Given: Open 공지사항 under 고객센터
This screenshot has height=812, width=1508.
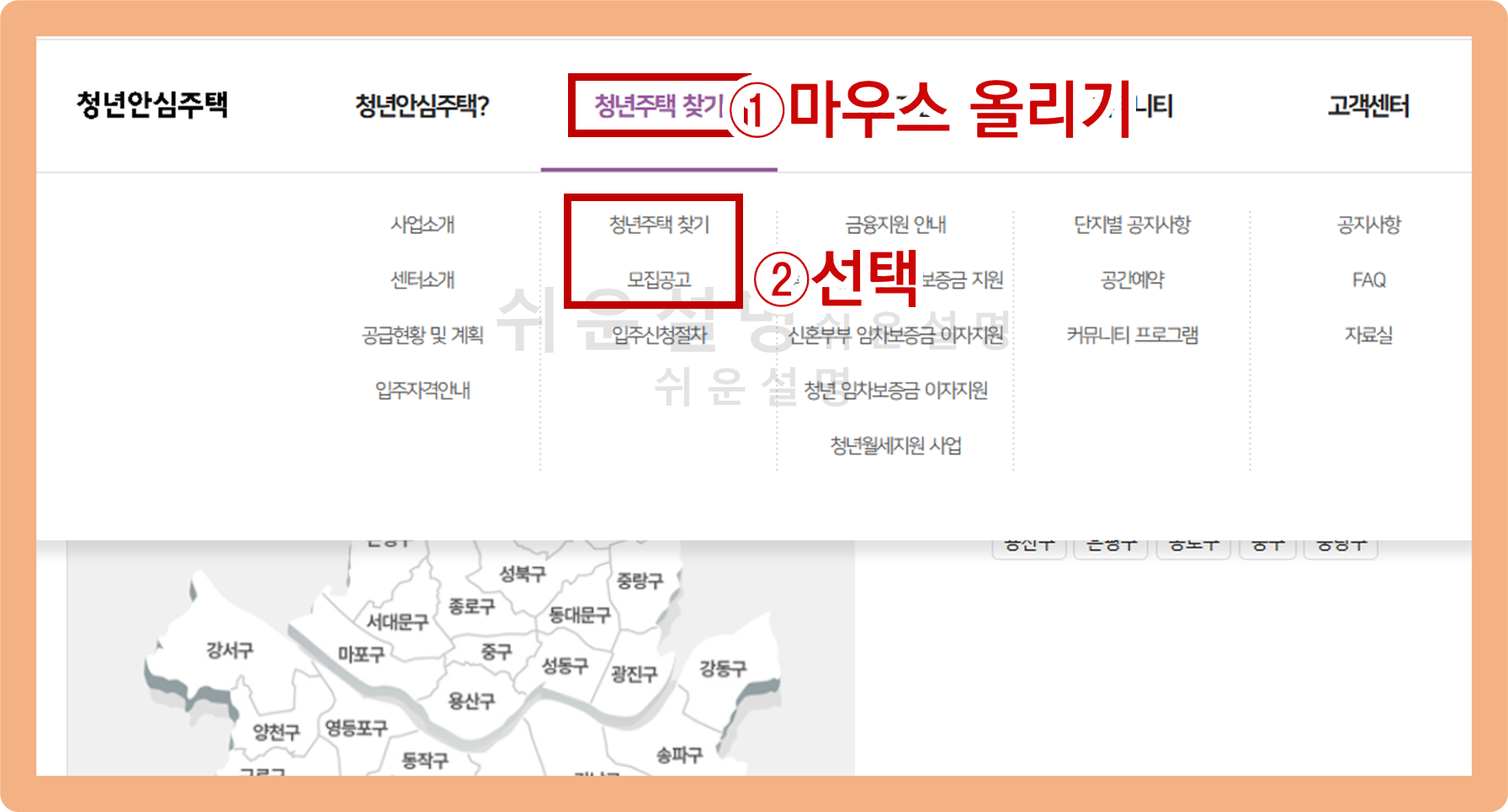Looking at the screenshot, I should [x=1368, y=225].
